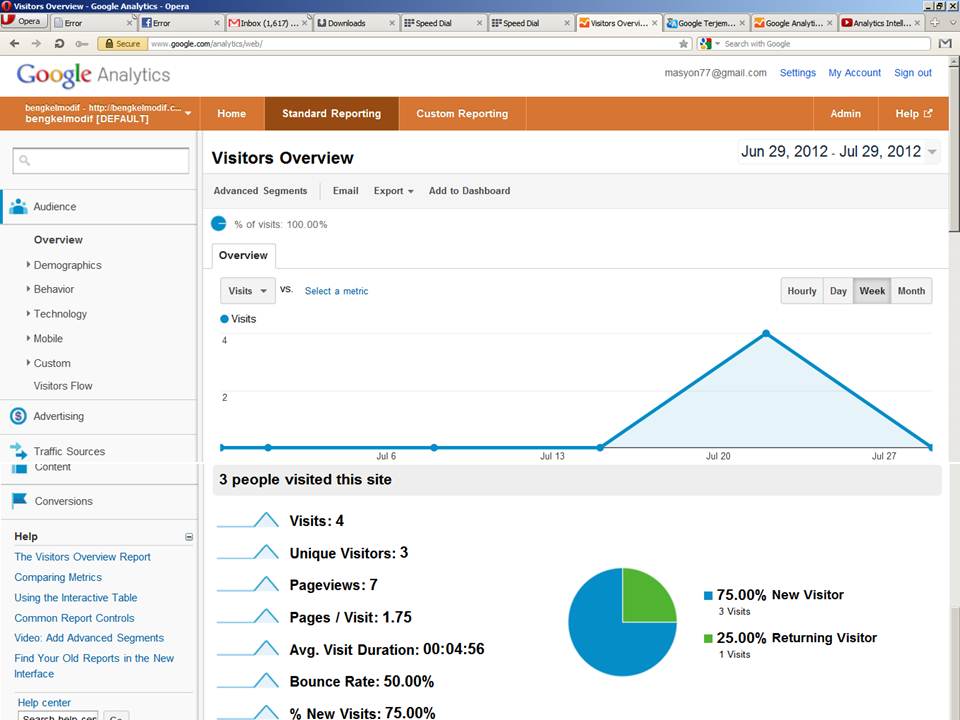Select the Week graph interval
The height and width of the screenshot is (720, 960).
tap(872, 291)
